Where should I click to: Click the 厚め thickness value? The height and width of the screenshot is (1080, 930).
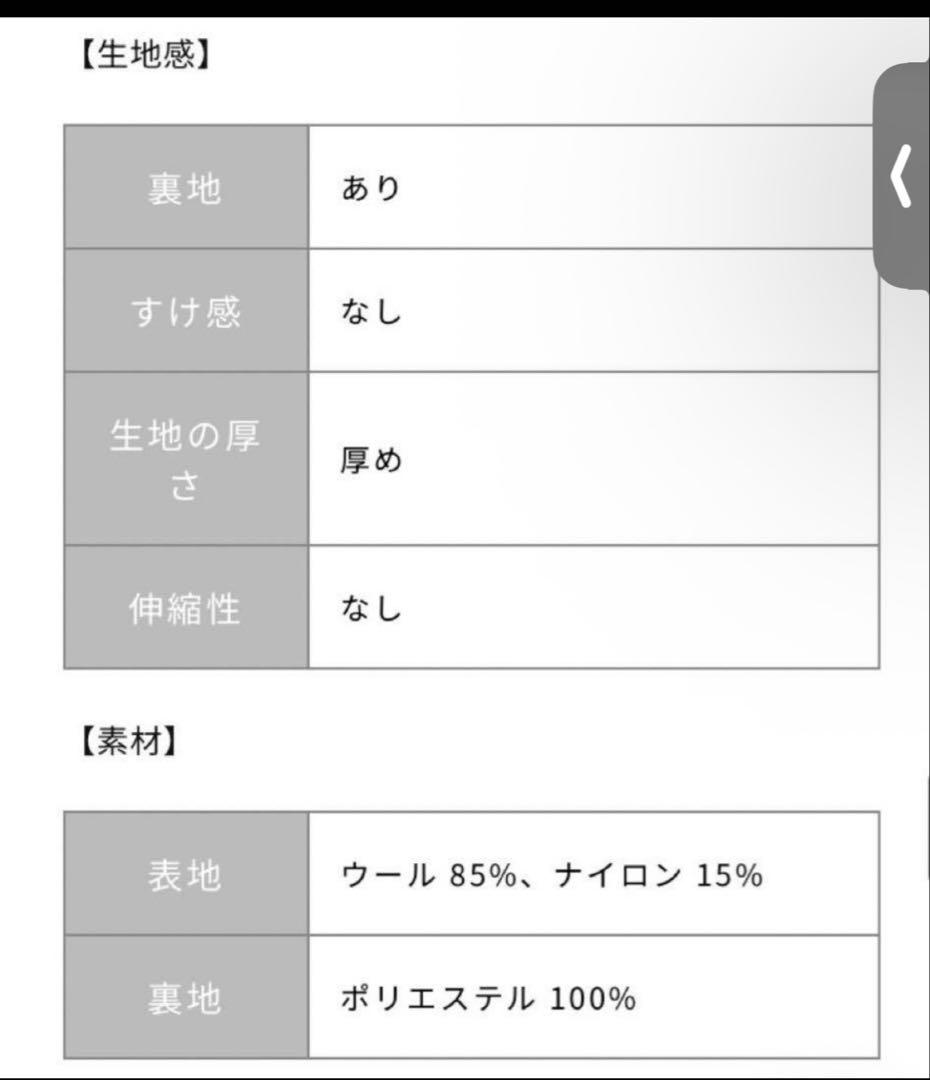pos(370,462)
